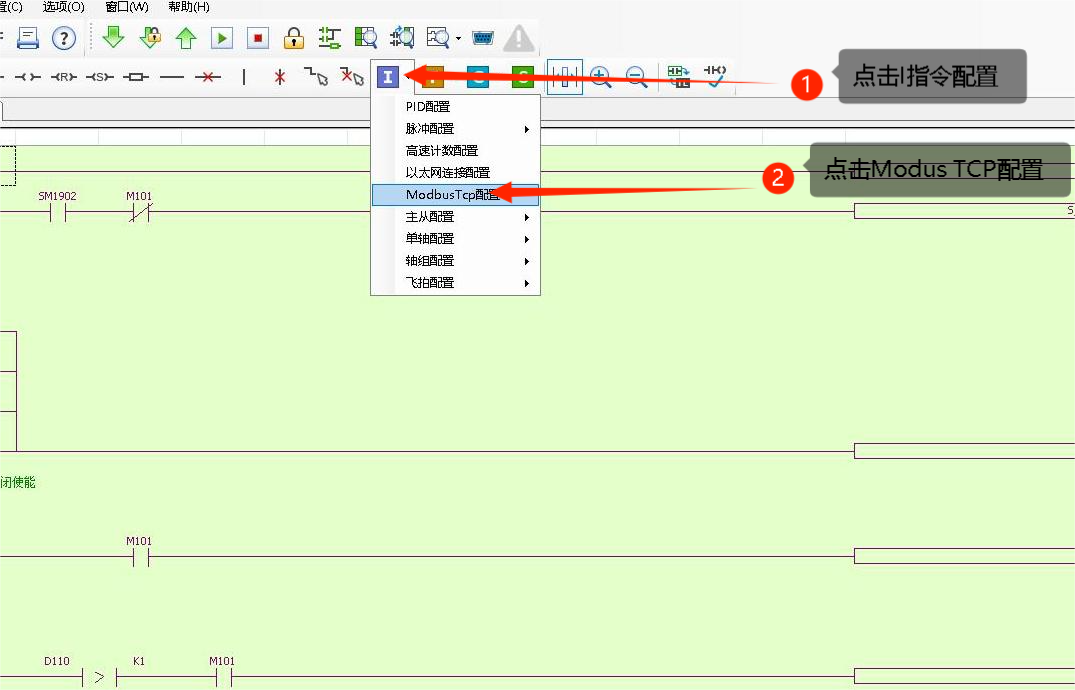The image size is (1075, 690).
Task: Open the help question mark icon
Action: [64, 38]
